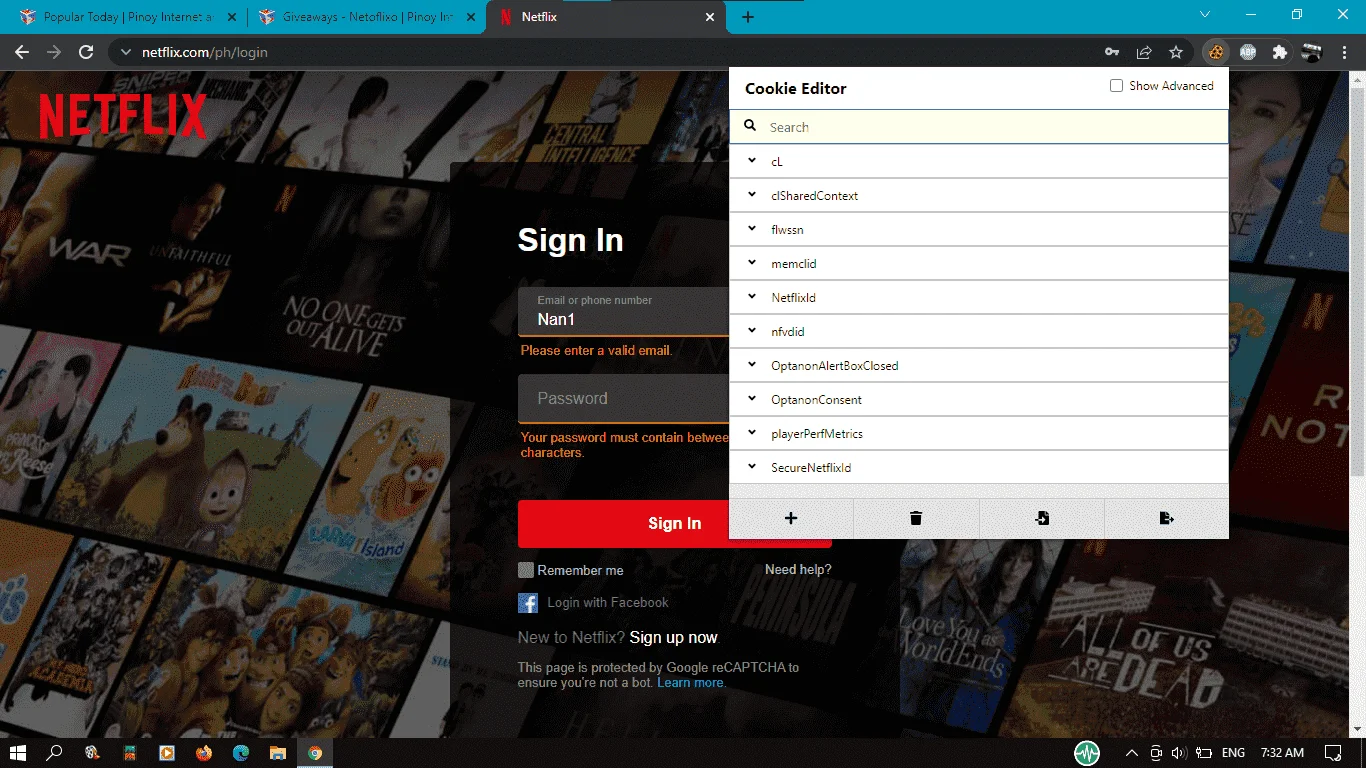Go back to the previous page
The width and height of the screenshot is (1366, 768).
[x=22, y=52]
